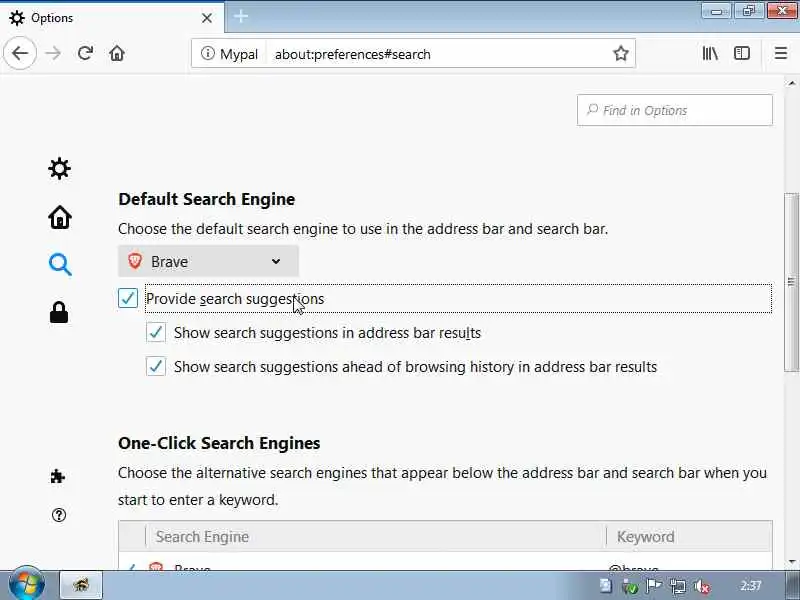Open support help question mark icon
Image resolution: width=800 pixels, height=600 pixels.
(59, 515)
